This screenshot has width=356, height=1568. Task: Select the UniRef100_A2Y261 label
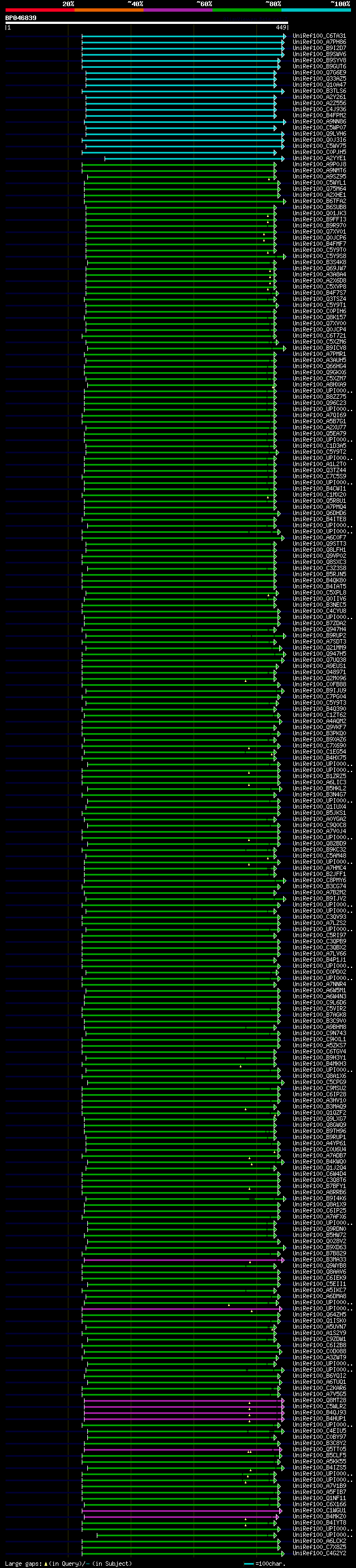[x=319, y=97]
